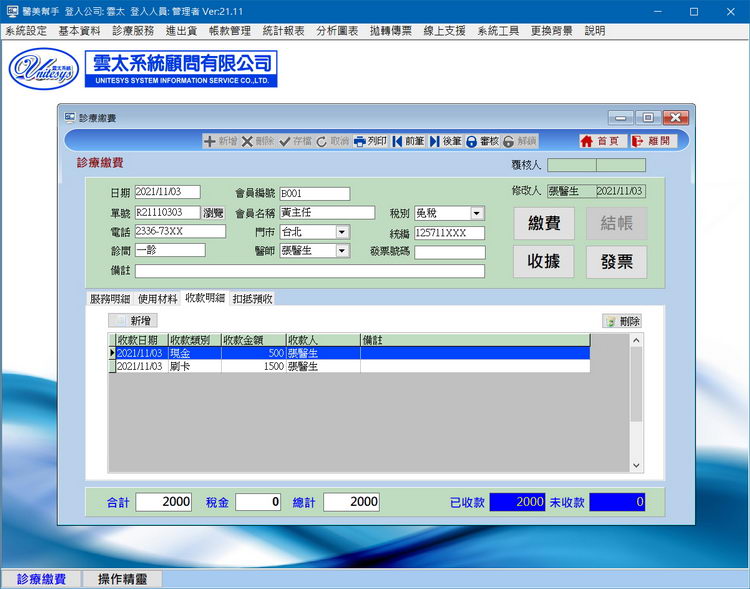Click the 總計 total field

point(352,502)
